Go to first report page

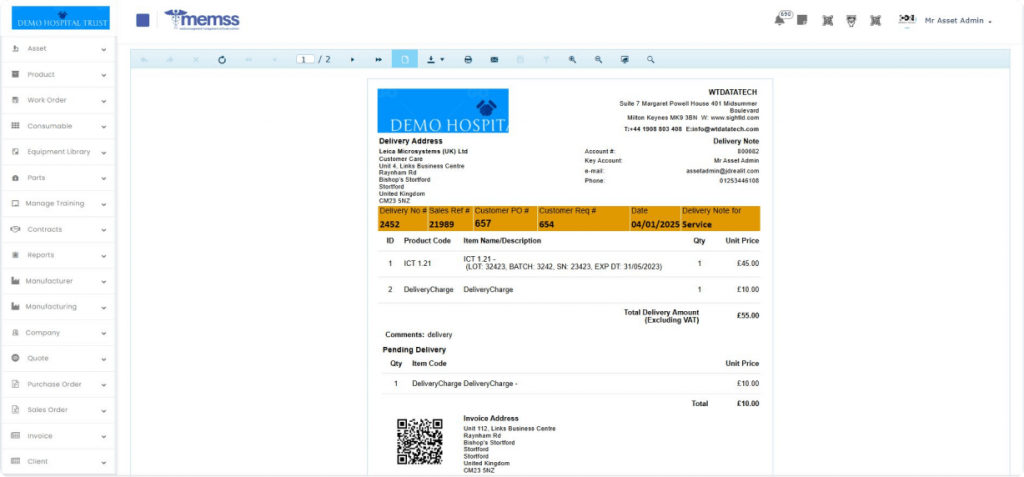248,59
